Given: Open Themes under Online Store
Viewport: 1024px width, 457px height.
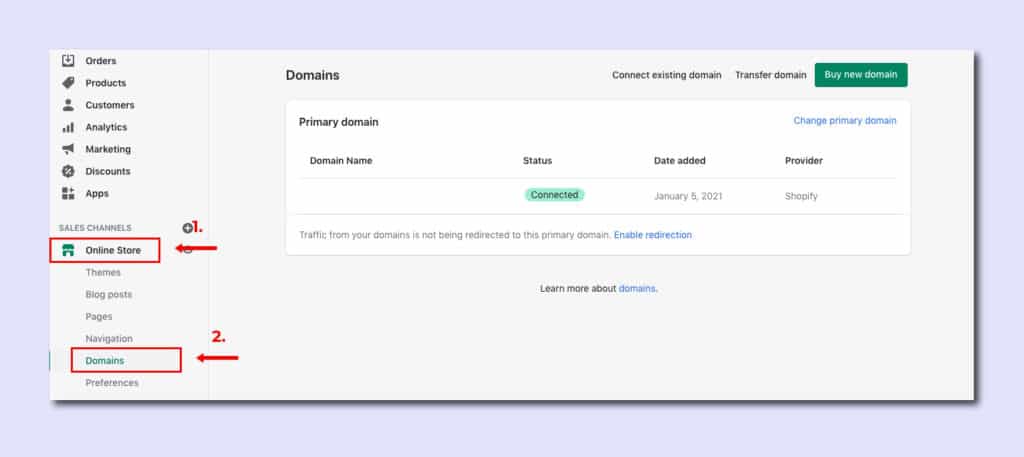Looking at the screenshot, I should click(x=103, y=272).
